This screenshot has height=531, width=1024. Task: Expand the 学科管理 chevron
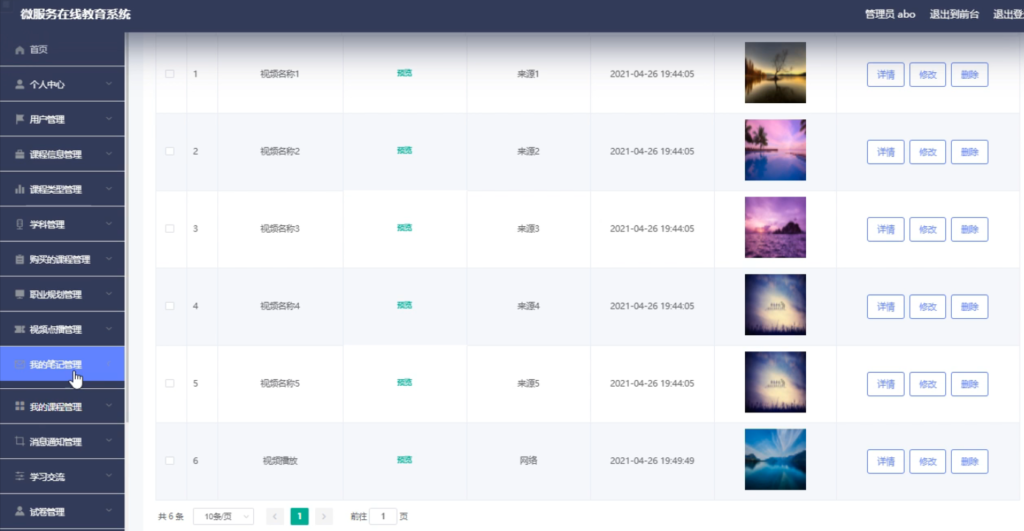tap(109, 224)
